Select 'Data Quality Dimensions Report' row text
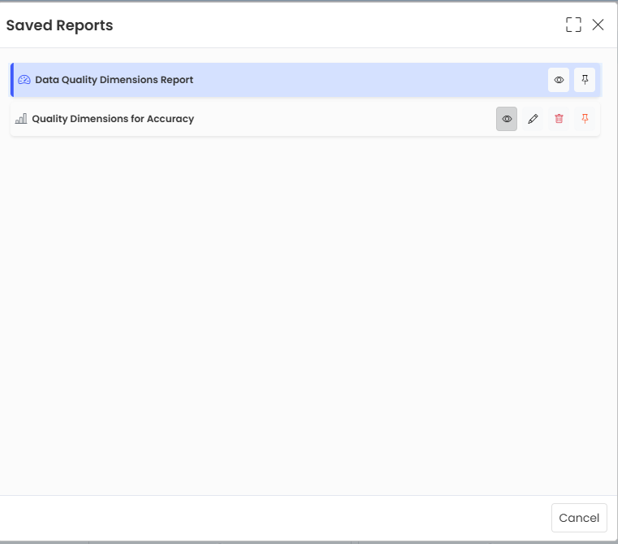The width and height of the screenshot is (618, 544). (x=114, y=80)
